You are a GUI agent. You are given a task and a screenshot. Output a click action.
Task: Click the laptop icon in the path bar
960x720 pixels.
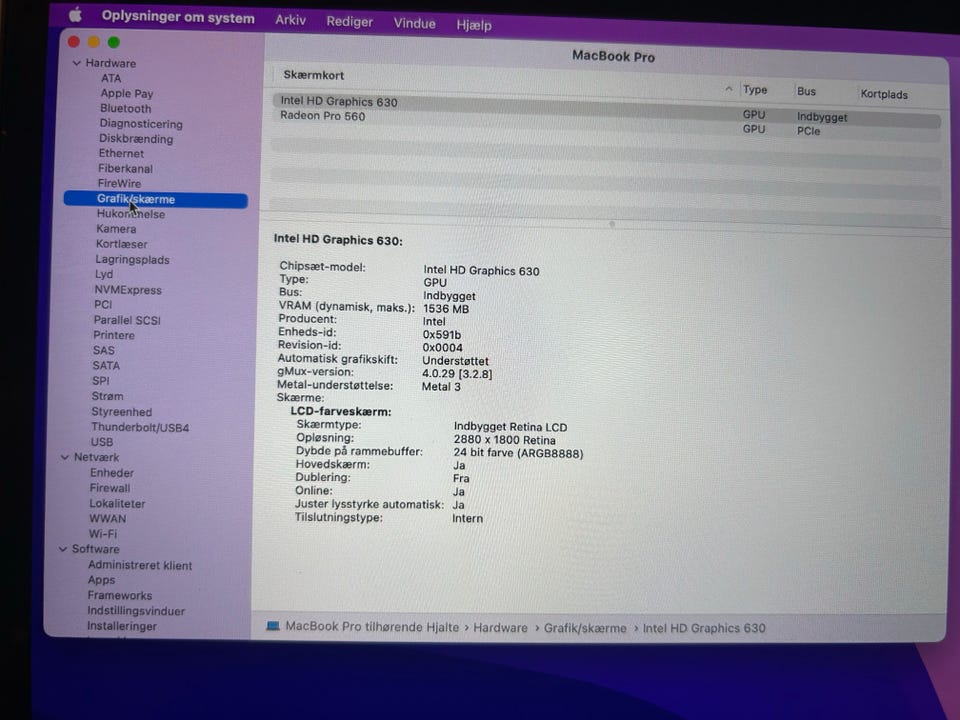[273, 626]
